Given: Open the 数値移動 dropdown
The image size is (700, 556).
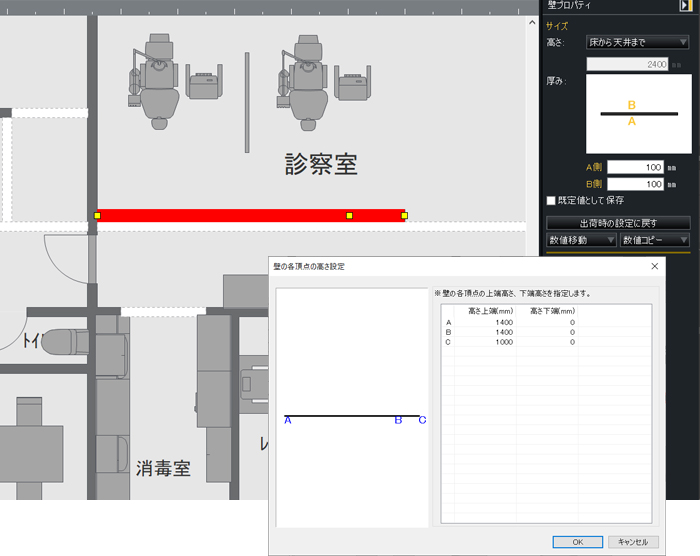Looking at the screenshot, I should [x=581, y=240].
